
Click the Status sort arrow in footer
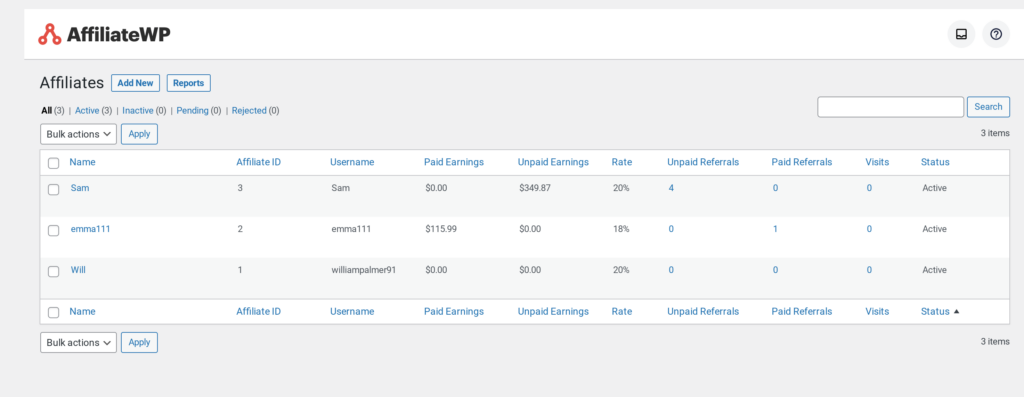pos(957,311)
